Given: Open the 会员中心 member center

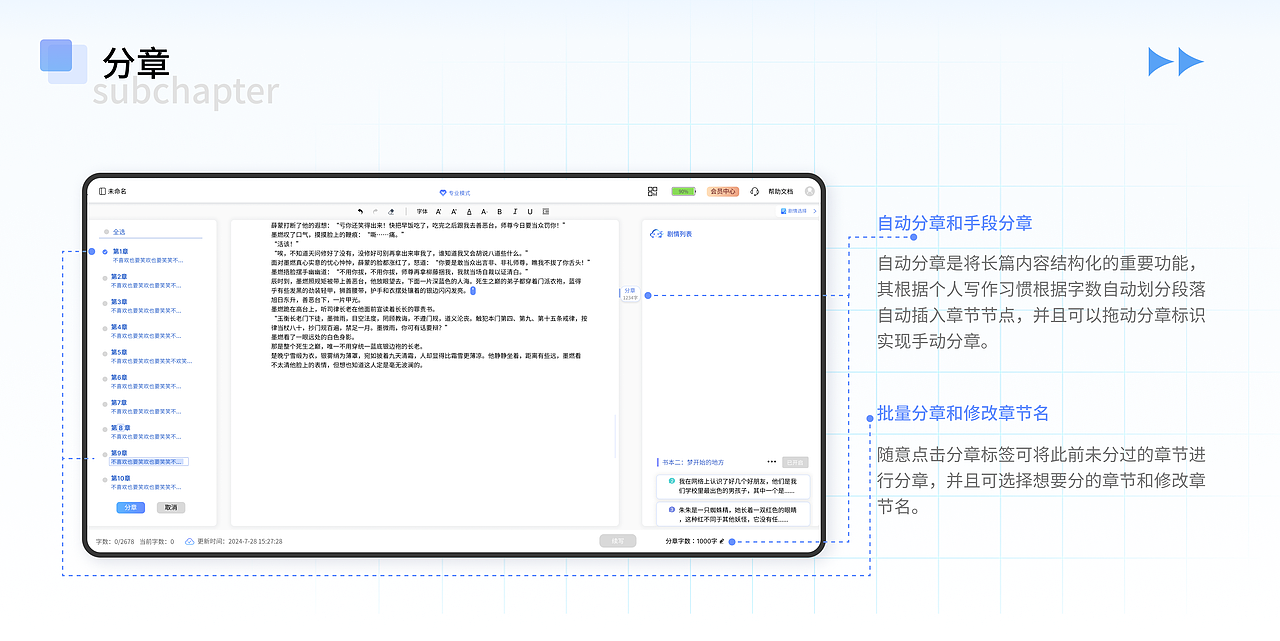Looking at the screenshot, I should (x=723, y=191).
